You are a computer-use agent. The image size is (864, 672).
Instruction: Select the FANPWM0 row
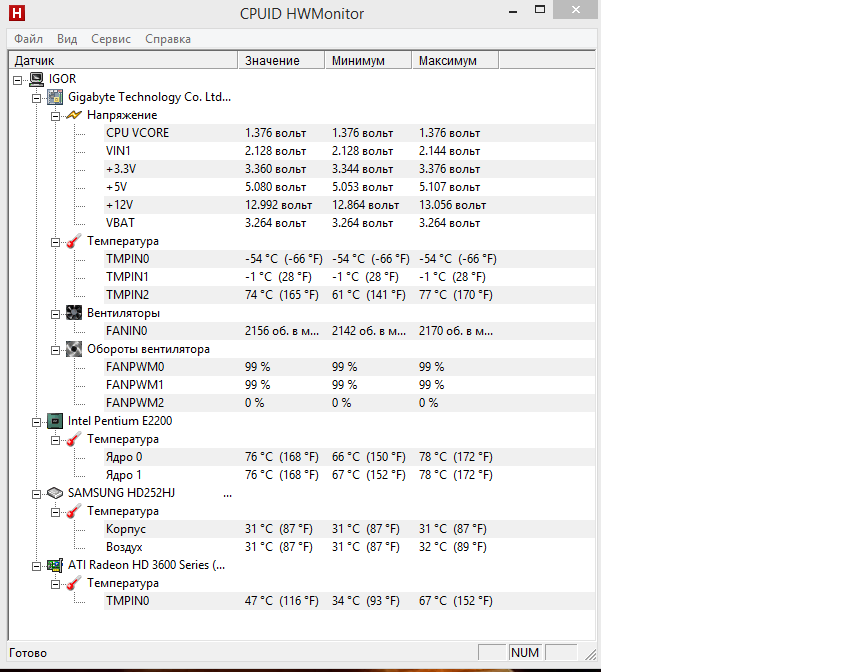pyautogui.click(x=349, y=367)
